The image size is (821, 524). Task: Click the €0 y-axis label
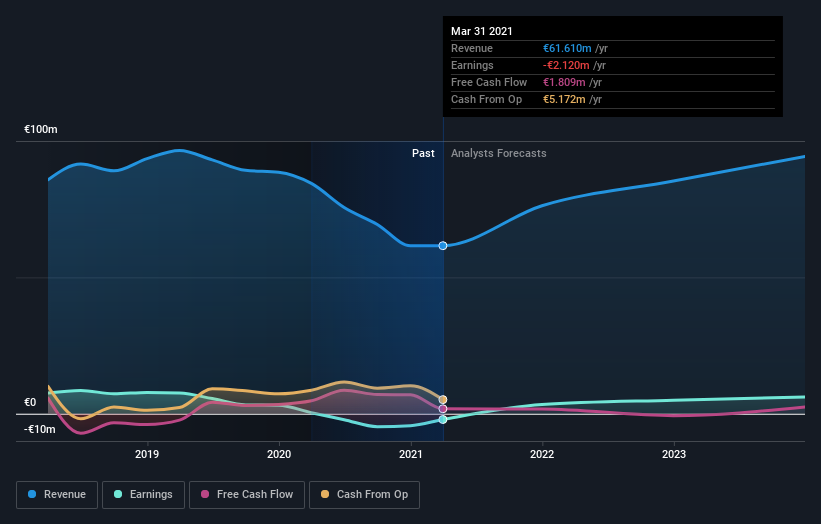(30, 403)
